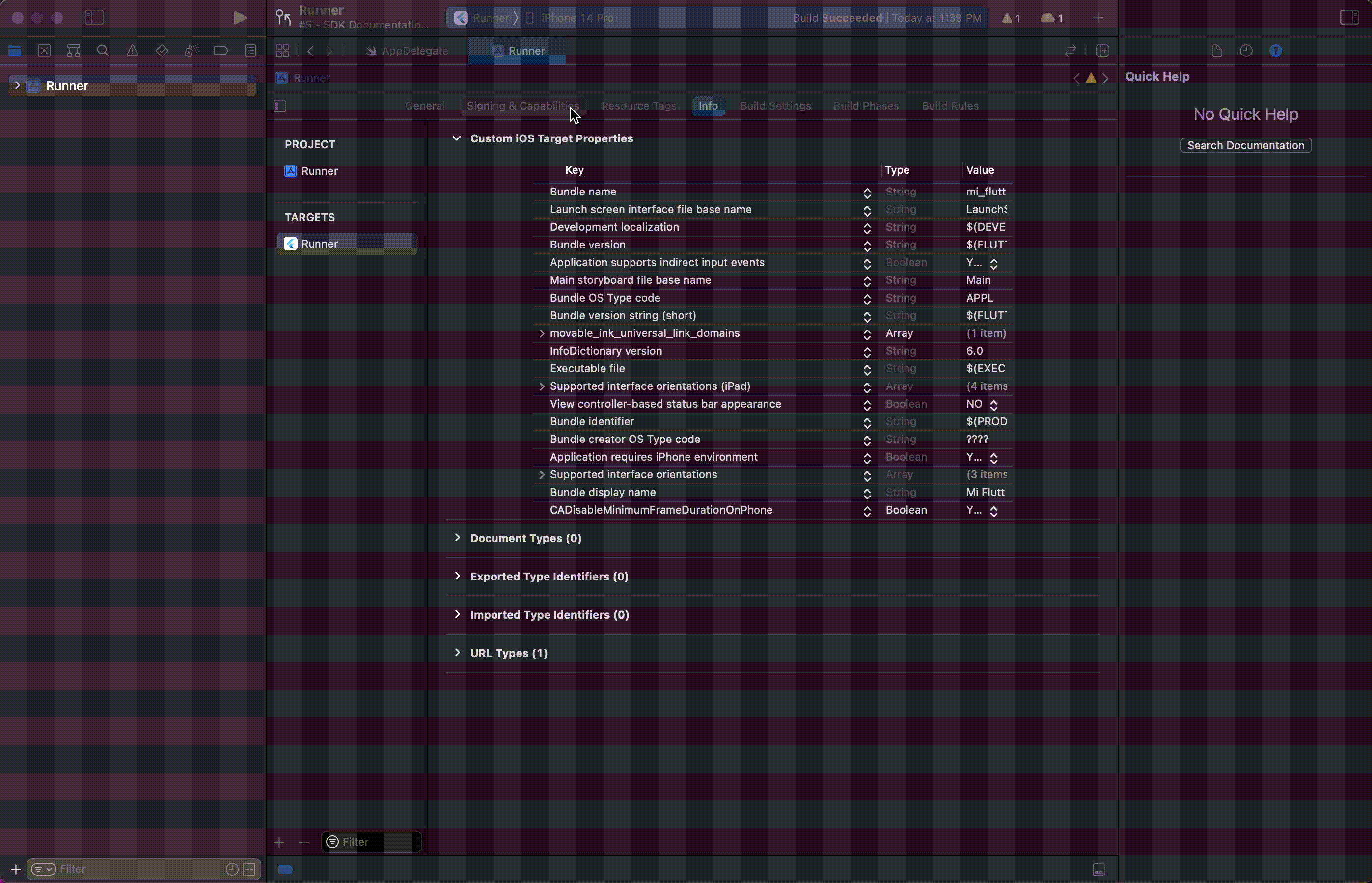Viewport: 1372px width, 883px height.
Task: Click the Search Documentation button
Action: (x=1245, y=146)
